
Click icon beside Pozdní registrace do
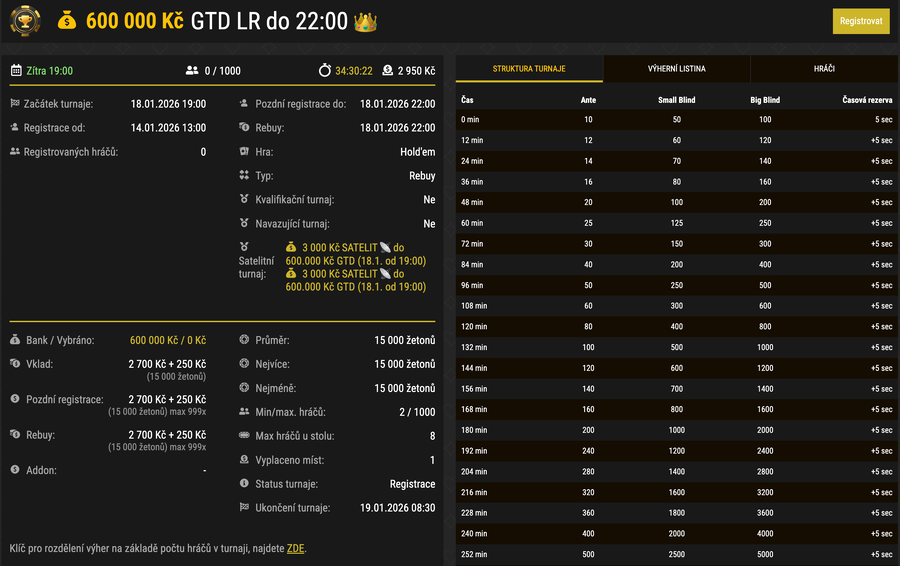click(x=244, y=103)
